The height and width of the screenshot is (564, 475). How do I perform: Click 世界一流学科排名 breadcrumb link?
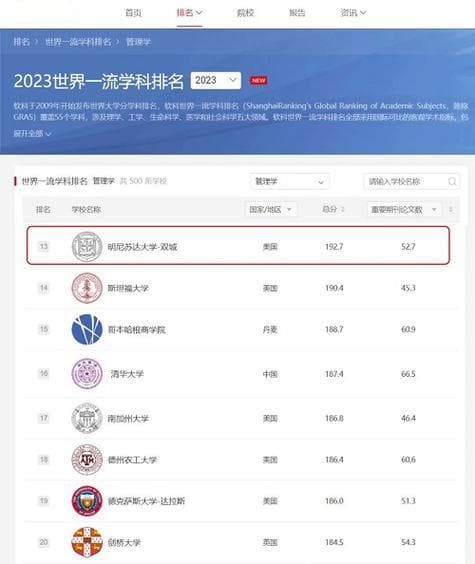coord(78,42)
